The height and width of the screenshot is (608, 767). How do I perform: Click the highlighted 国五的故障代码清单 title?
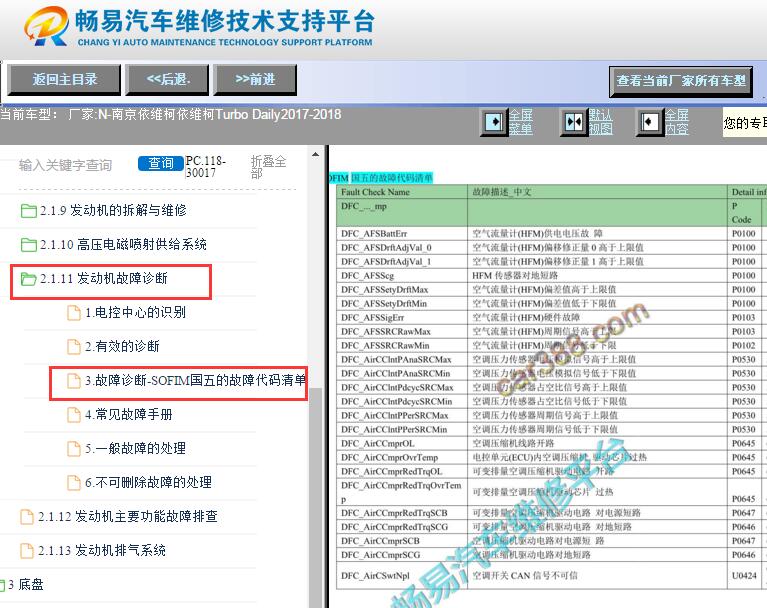click(x=392, y=178)
